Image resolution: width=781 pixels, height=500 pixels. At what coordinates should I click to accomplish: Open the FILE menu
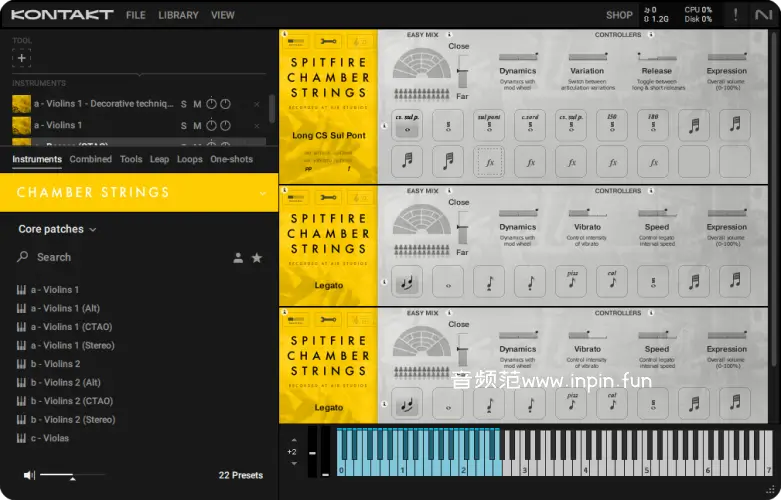[x=135, y=15]
